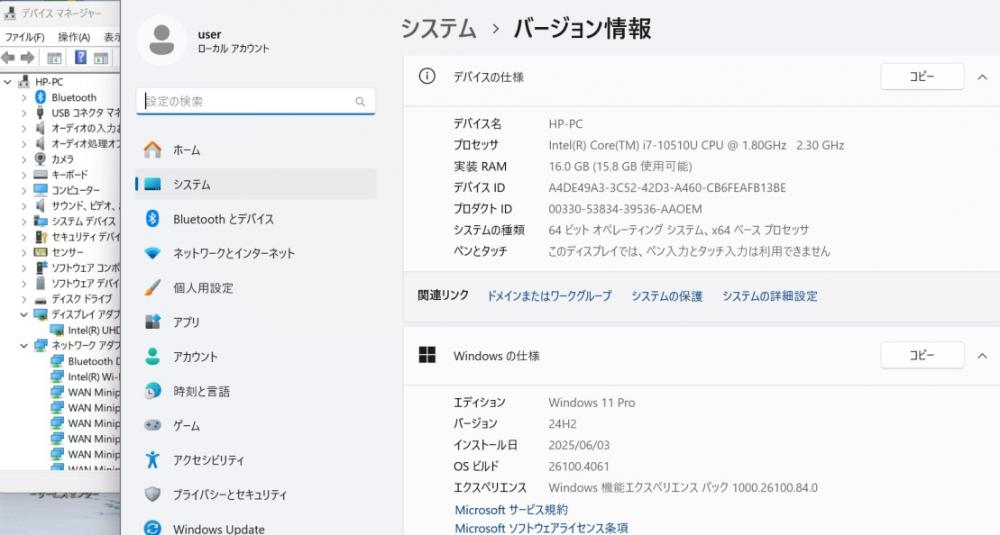Open Microsoft サービス規約 link
This screenshot has height=535, width=1000.
[x=511, y=509]
